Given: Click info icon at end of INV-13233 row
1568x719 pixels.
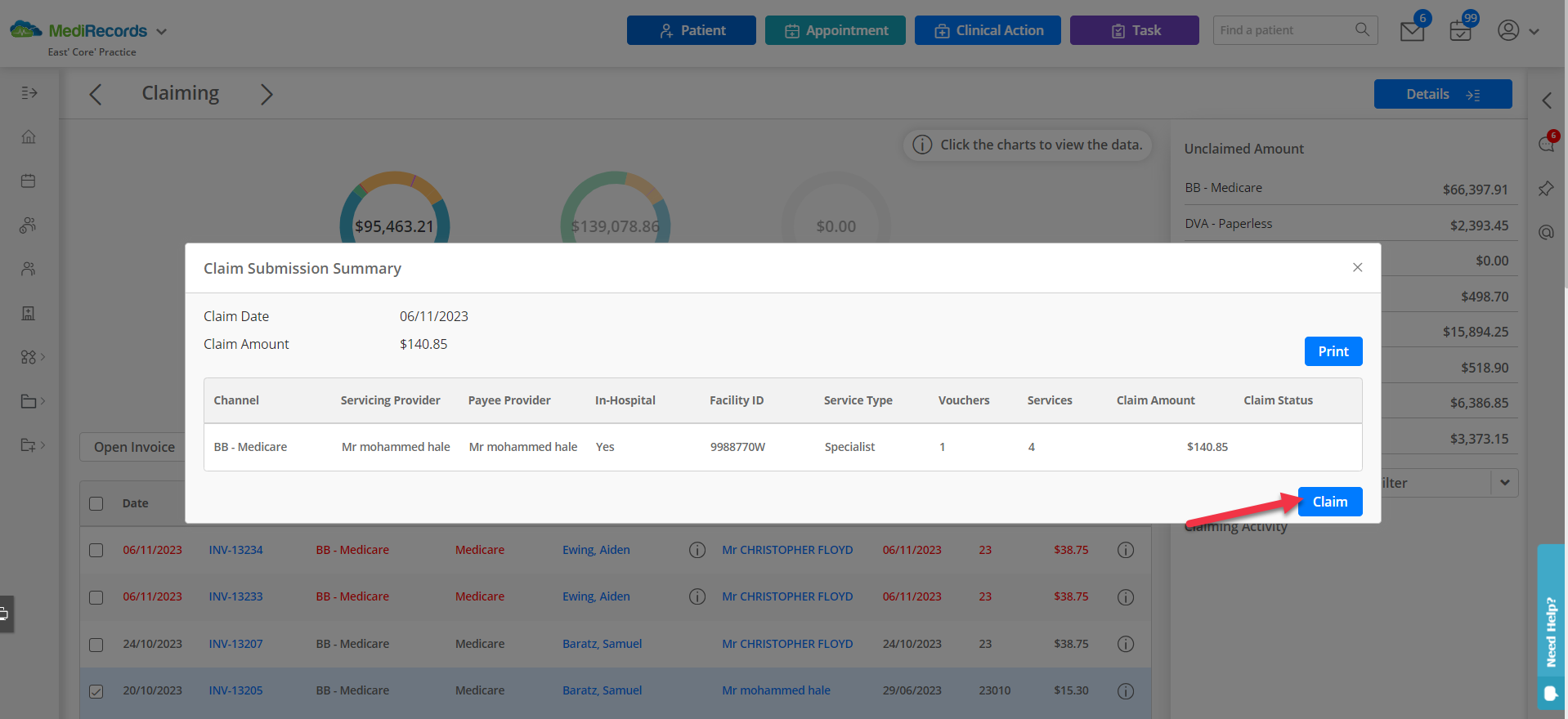Looking at the screenshot, I should point(1126,597).
